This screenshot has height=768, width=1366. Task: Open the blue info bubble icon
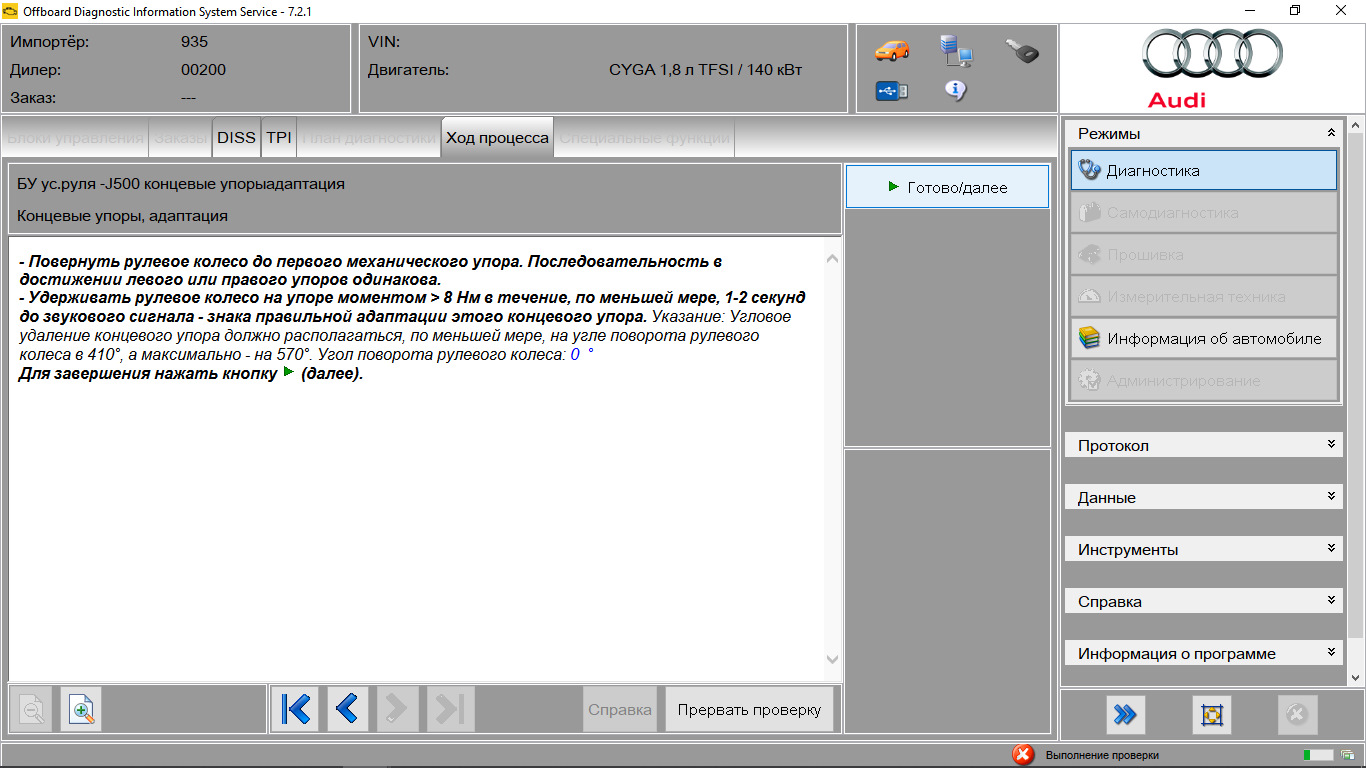click(x=956, y=90)
